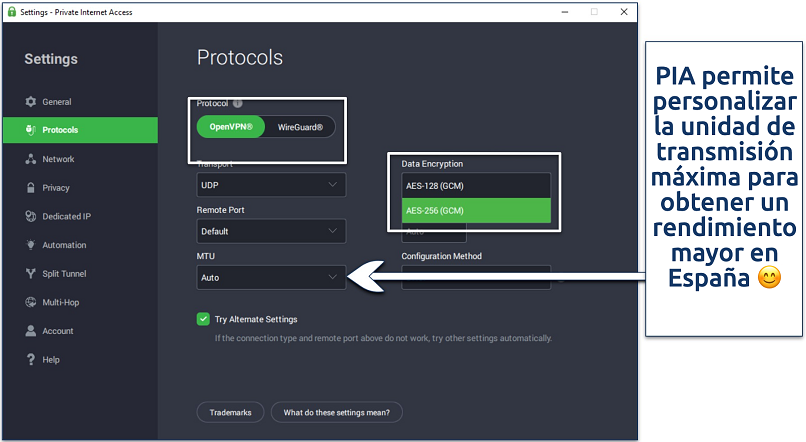Image resolution: width=806 pixels, height=442 pixels.
Task: Click the Network icon in sidebar
Action: 31,159
